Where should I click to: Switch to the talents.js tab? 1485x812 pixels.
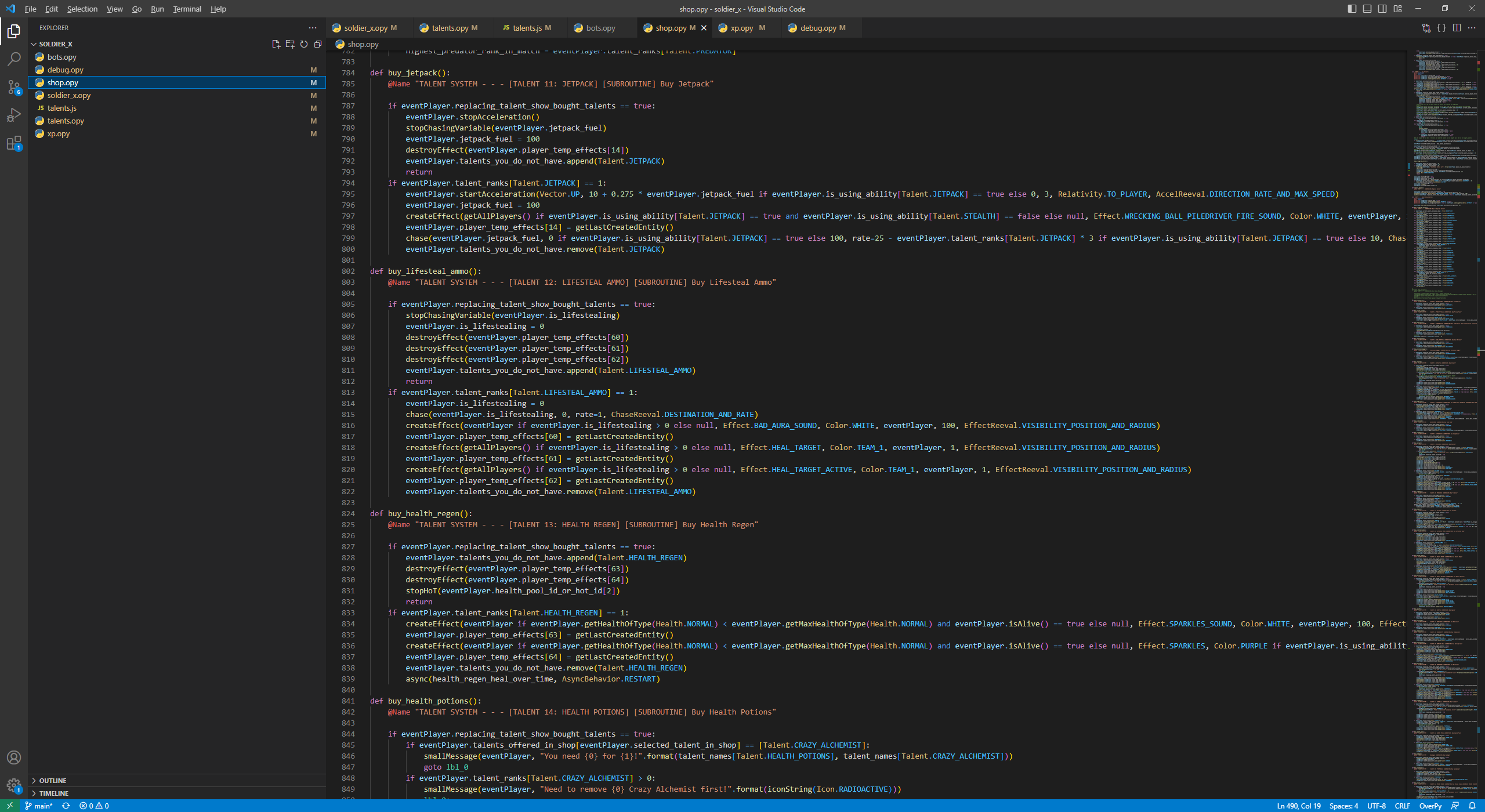[527, 28]
